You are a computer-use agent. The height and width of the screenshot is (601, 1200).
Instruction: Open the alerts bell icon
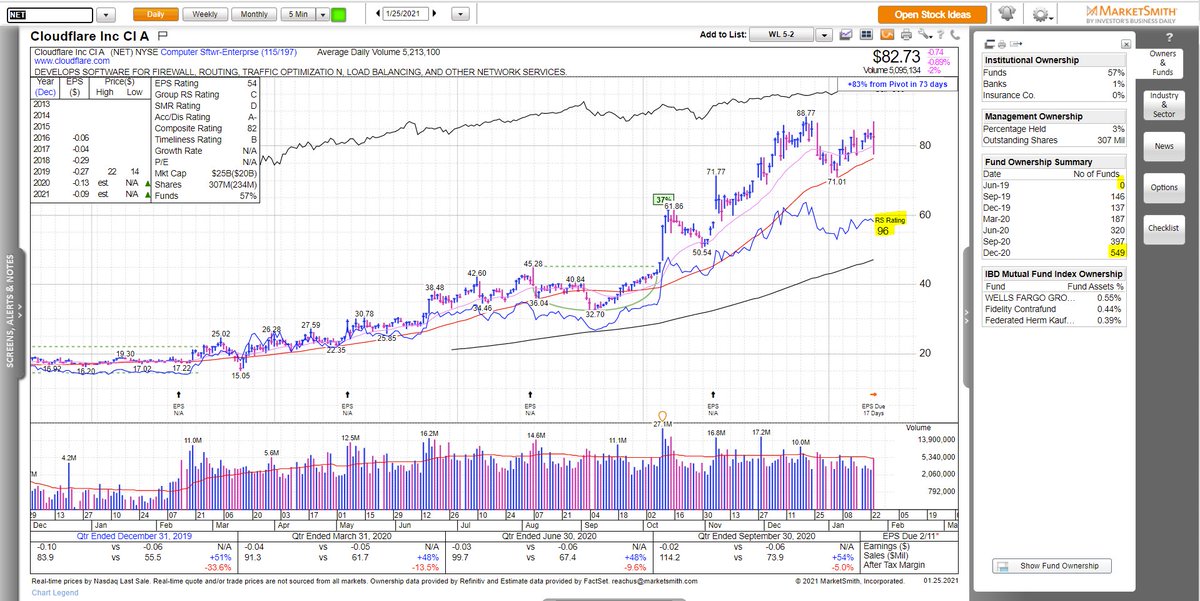tap(1007, 14)
